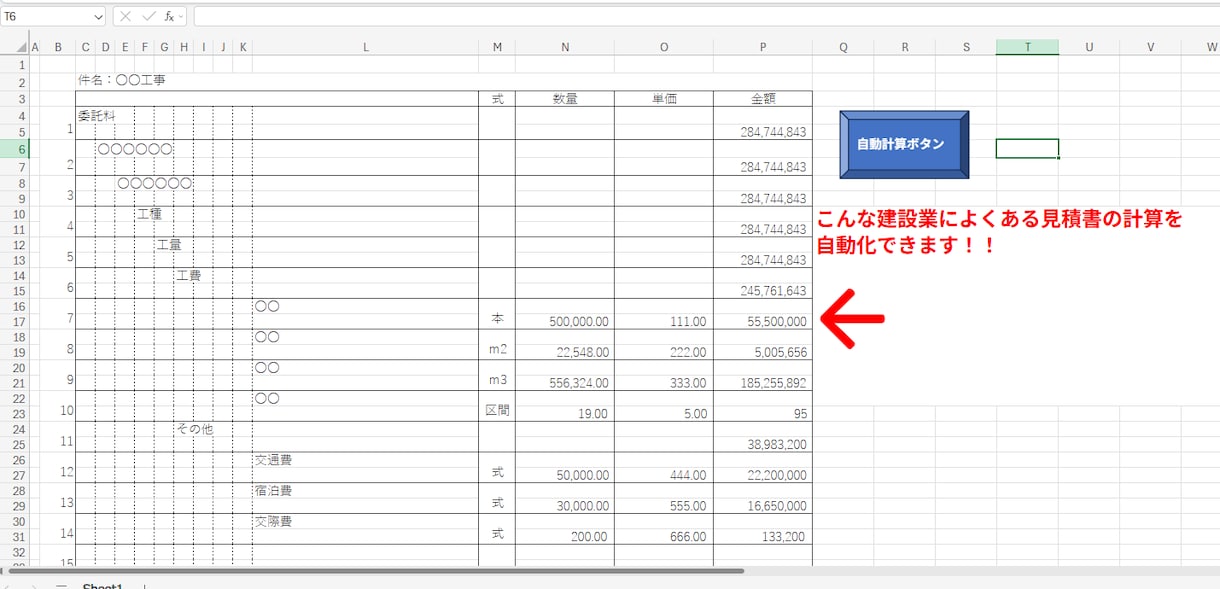Click the cell with 件名：○○工事

pos(122,80)
